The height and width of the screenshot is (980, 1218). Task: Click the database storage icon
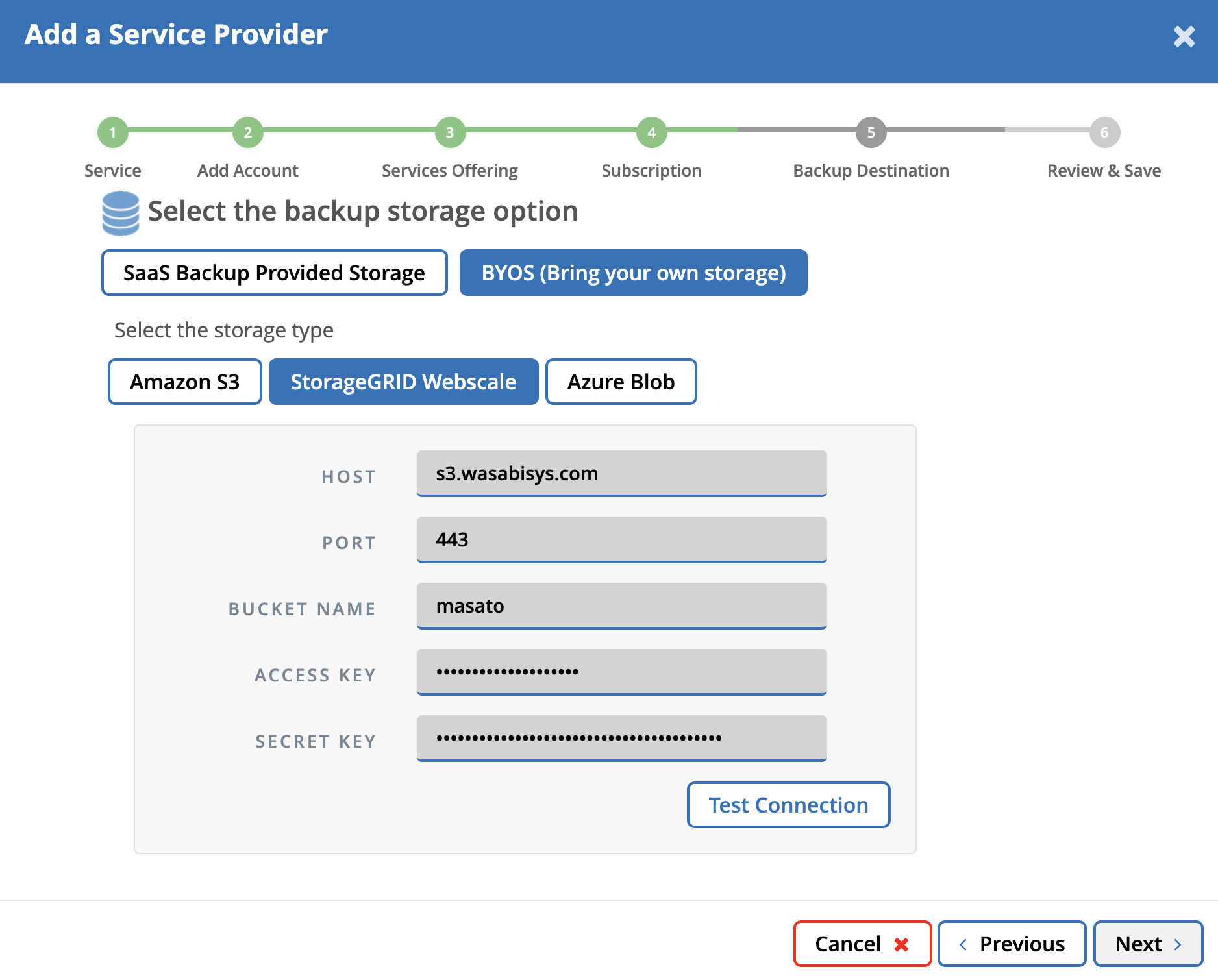(x=121, y=213)
